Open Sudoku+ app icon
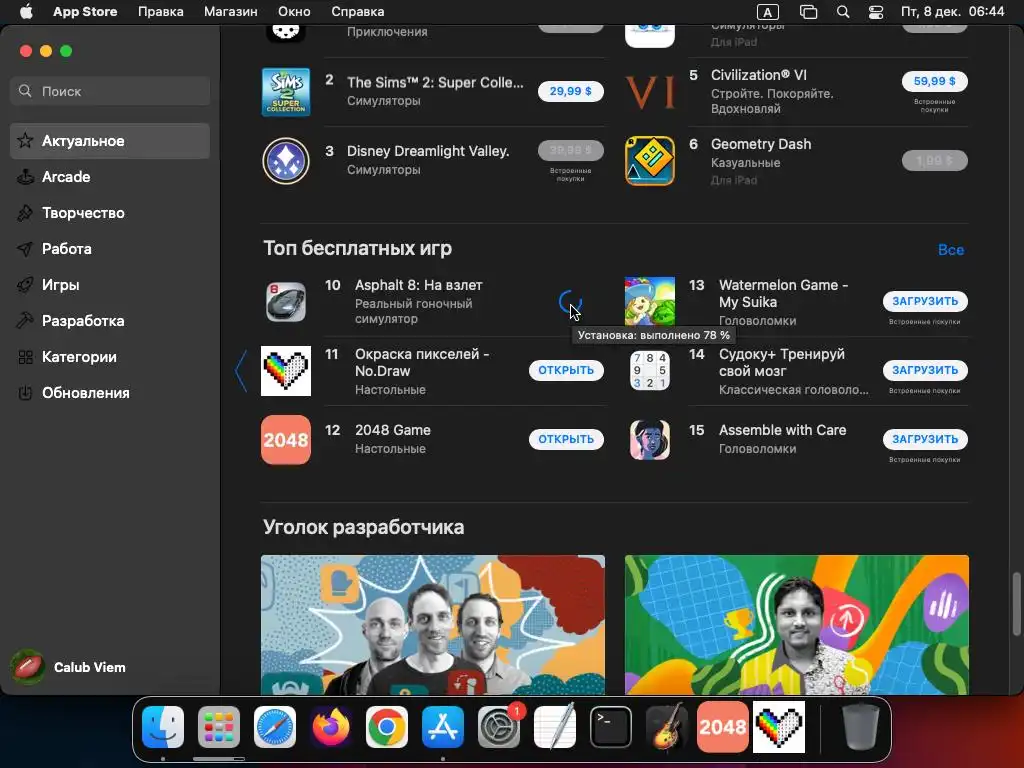The image size is (1024, 768). [x=650, y=371]
